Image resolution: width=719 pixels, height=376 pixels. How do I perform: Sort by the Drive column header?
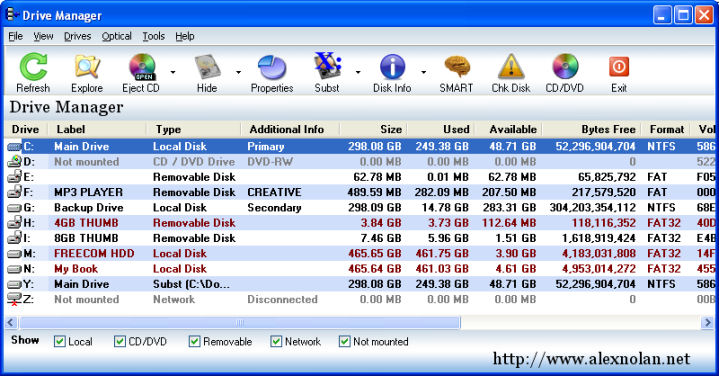point(26,130)
